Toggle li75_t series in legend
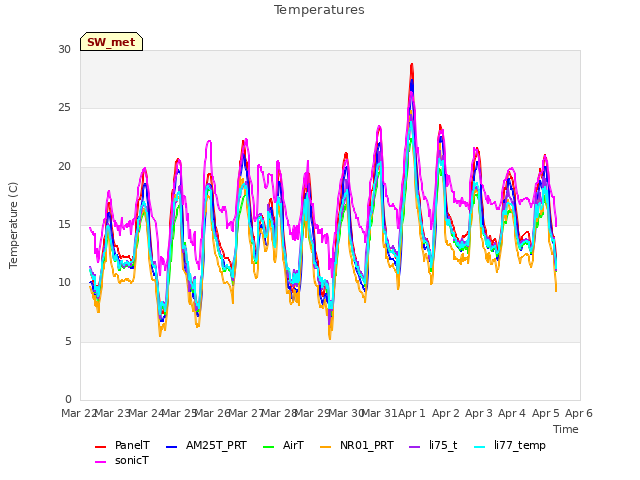Viewport: 640px width, 480px height. point(433,445)
